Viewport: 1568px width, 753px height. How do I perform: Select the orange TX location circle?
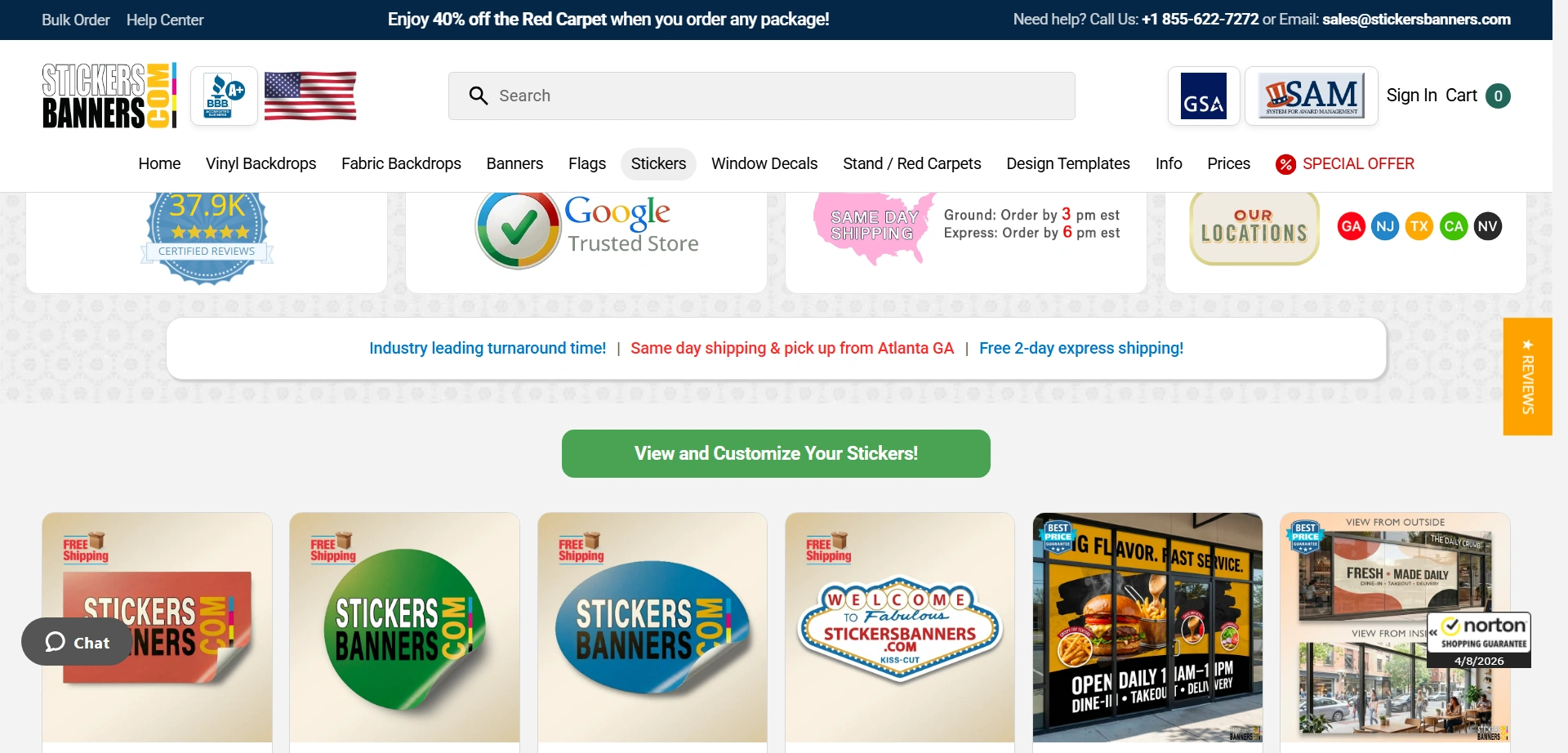(x=1419, y=226)
